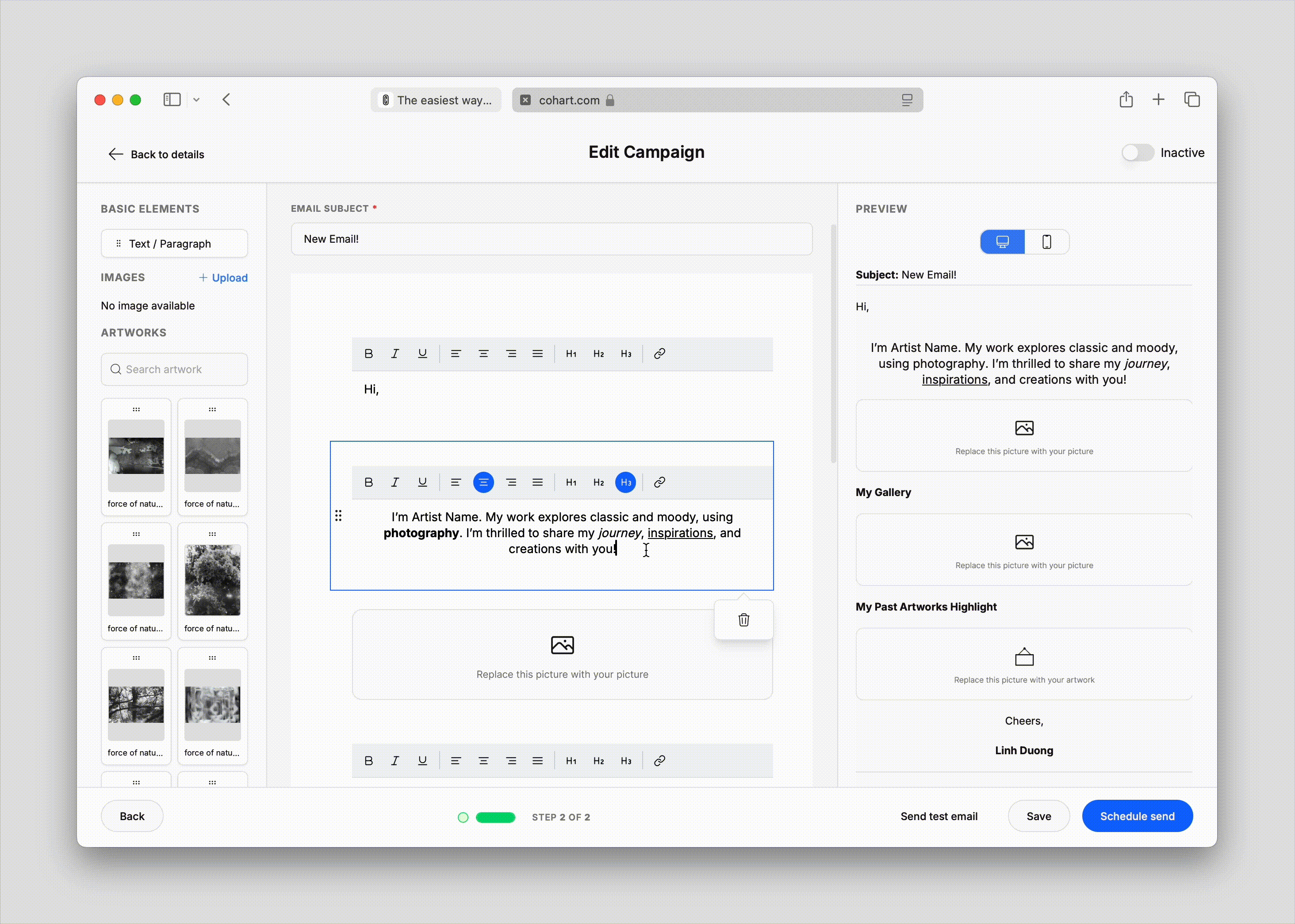This screenshot has height=924, width=1295.
Task: Show the Safari tab overview
Action: pos(1192,99)
